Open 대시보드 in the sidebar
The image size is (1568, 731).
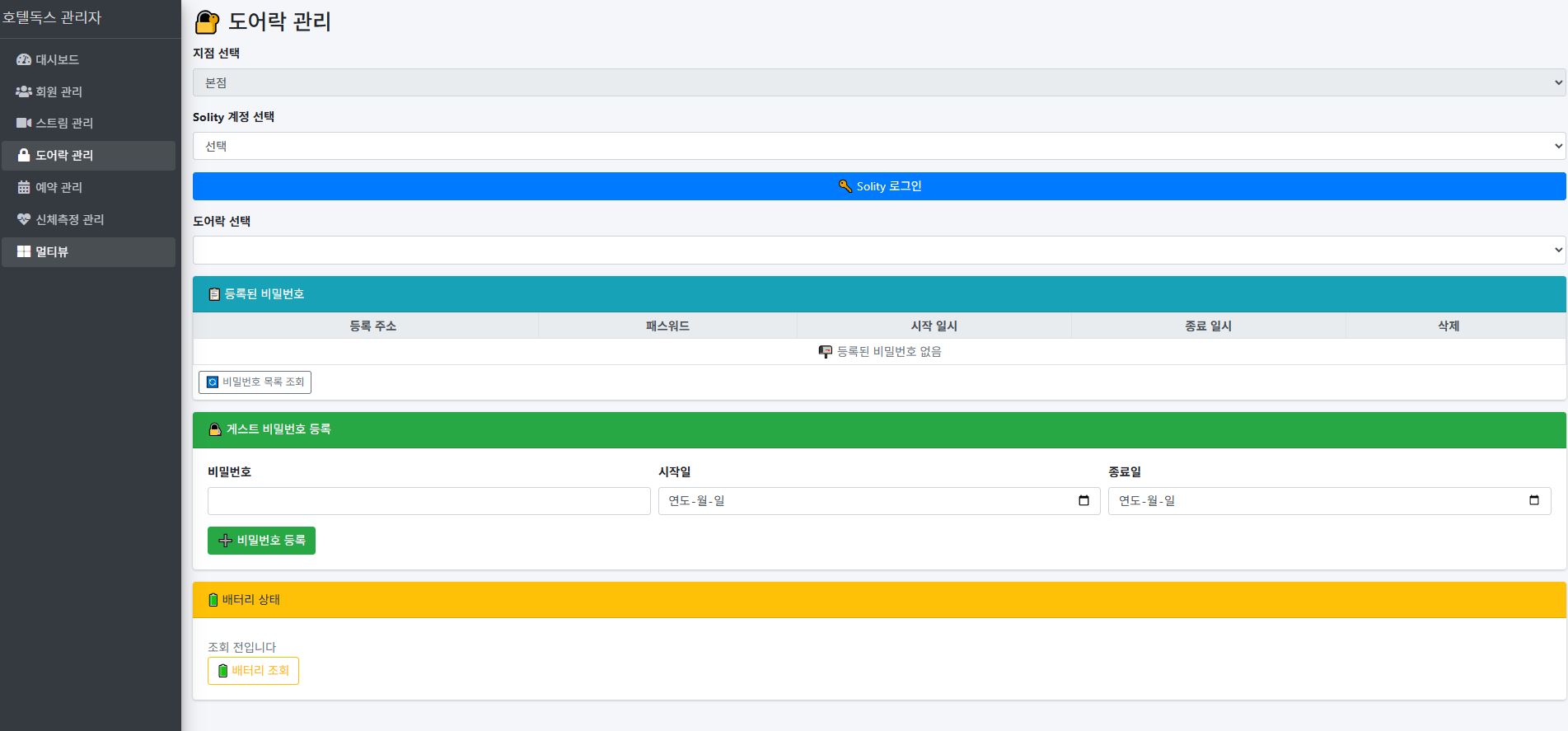[88, 59]
